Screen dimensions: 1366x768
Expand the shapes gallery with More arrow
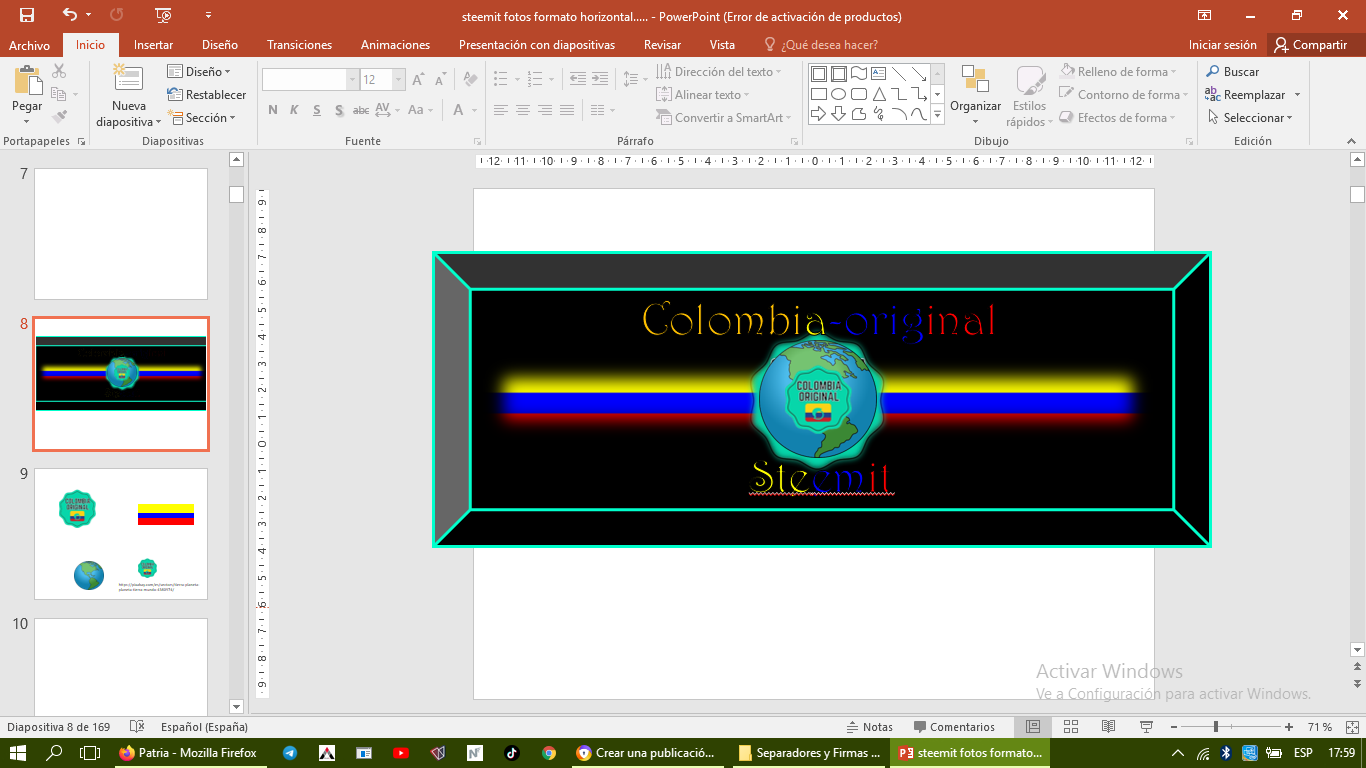click(x=938, y=116)
